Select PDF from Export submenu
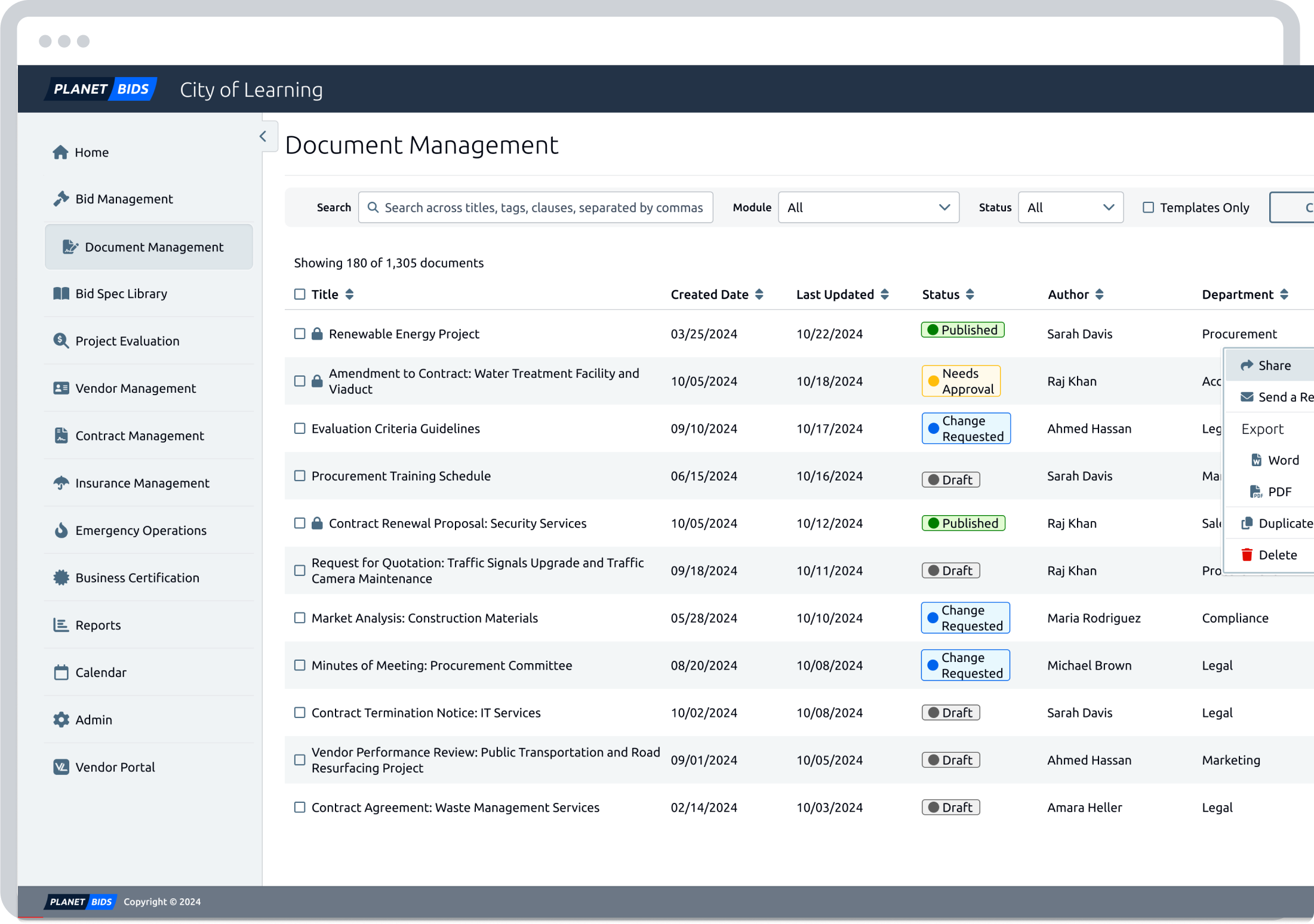Viewport: 1314px width, 924px height. tap(1277, 491)
